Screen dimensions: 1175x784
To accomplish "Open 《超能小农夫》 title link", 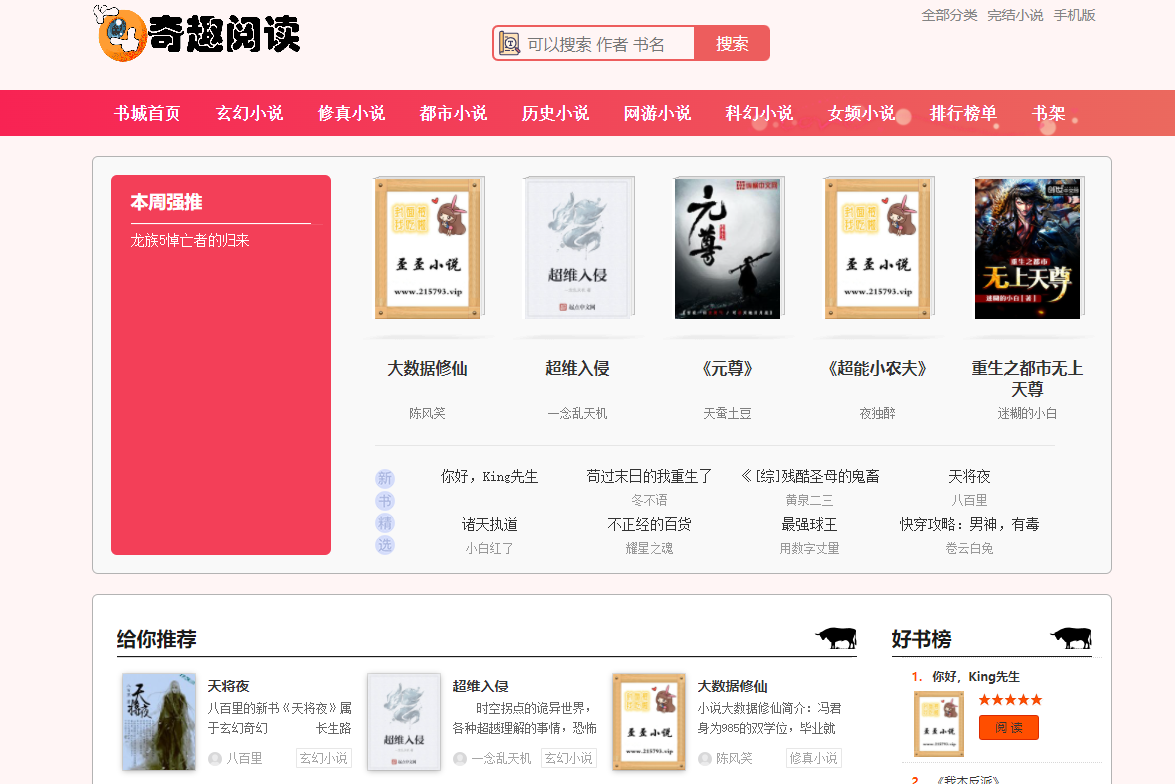I will pyautogui.click(x=877, y=369).
